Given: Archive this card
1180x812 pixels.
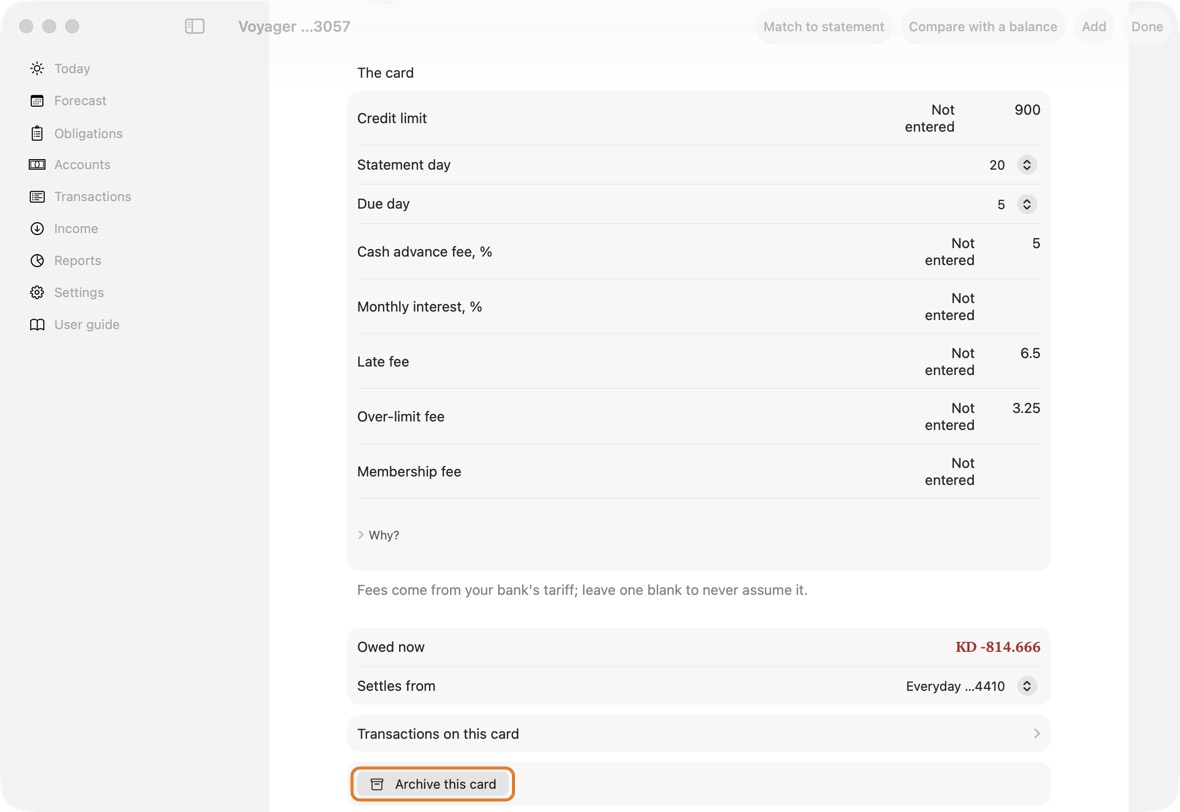Looking at the screenshot, I should click(x=433, y=784).
